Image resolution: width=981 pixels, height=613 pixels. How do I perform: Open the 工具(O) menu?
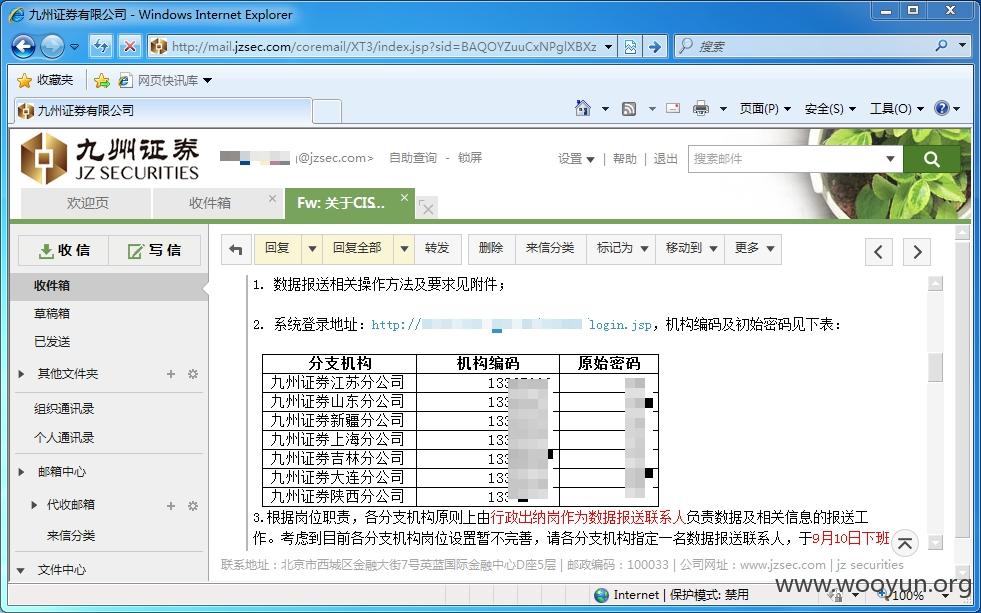pos(897,109)
